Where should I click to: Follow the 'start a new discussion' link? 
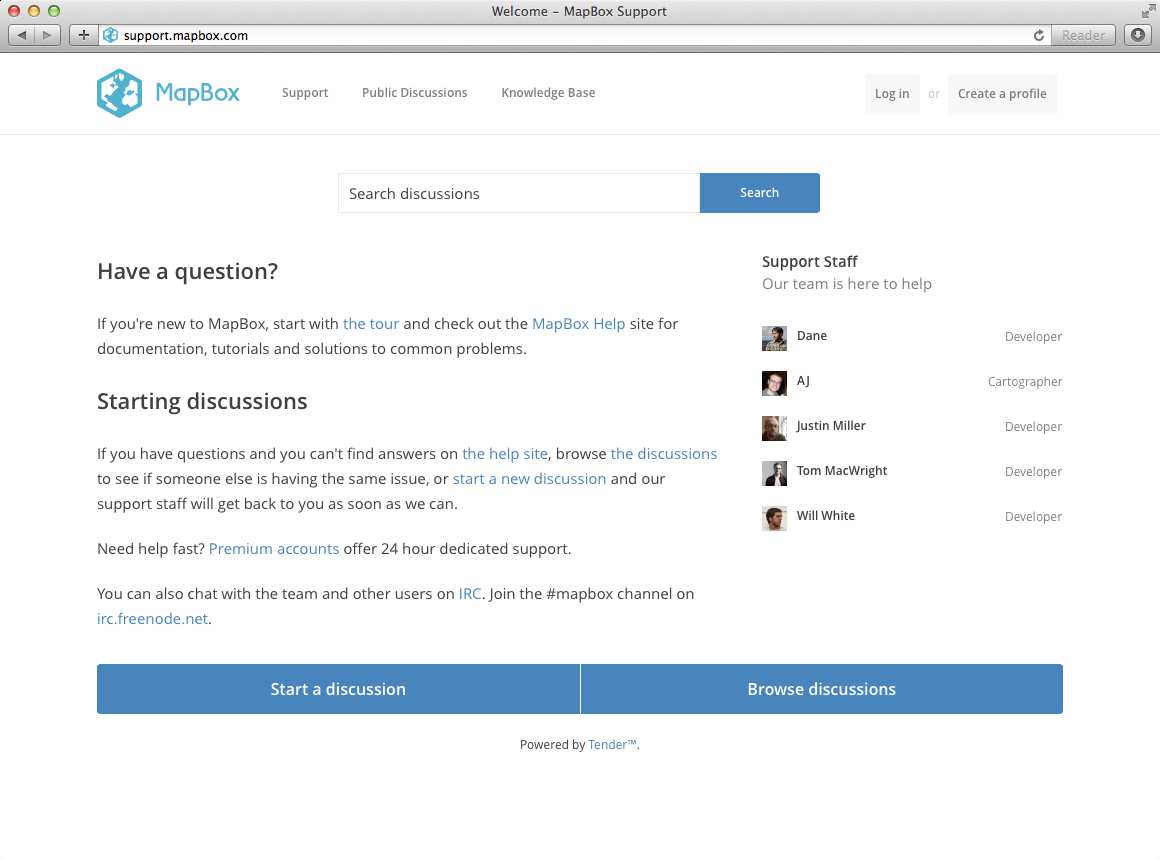click(529, 480)
